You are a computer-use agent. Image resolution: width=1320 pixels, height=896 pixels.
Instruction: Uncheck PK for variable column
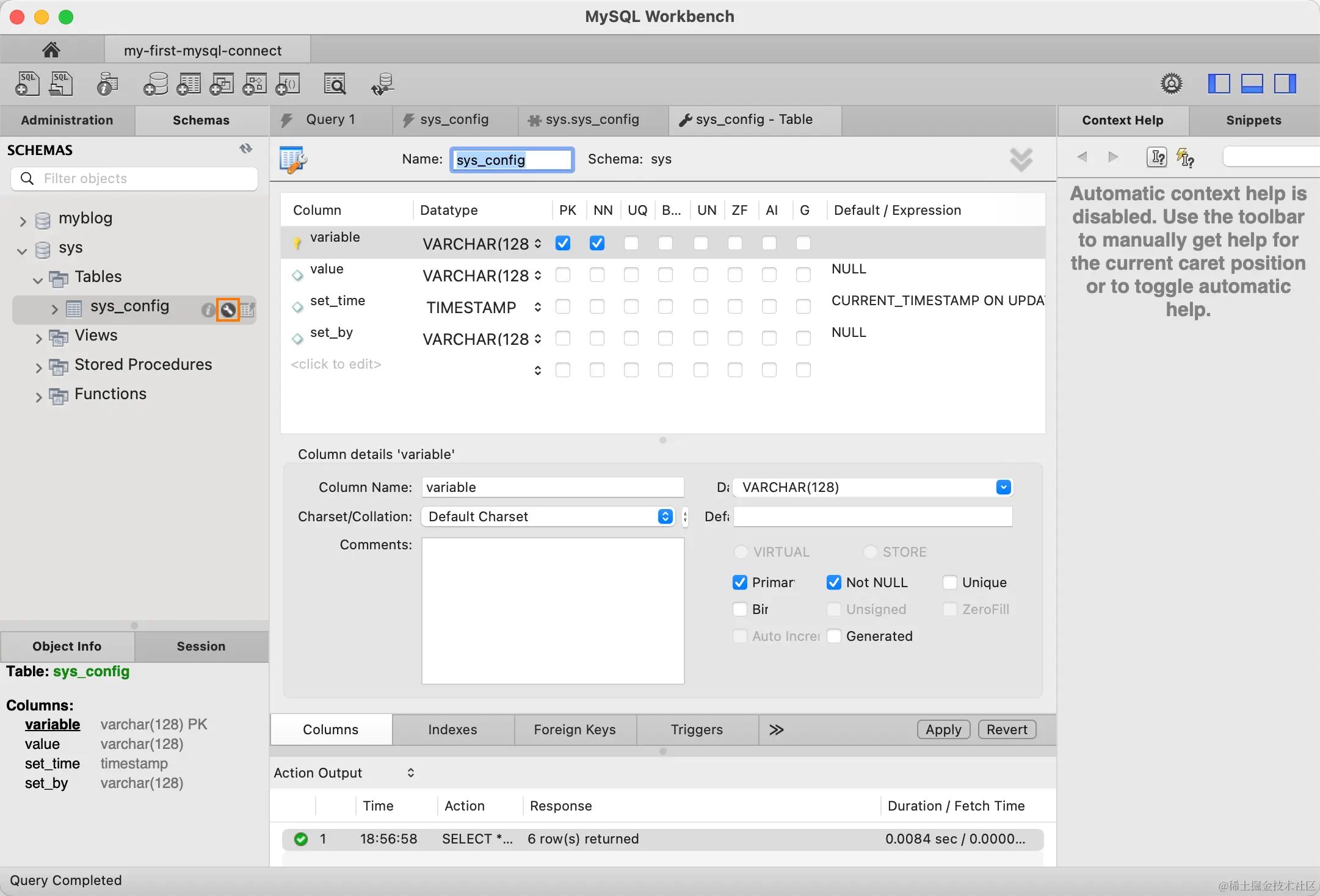[563, 243]
